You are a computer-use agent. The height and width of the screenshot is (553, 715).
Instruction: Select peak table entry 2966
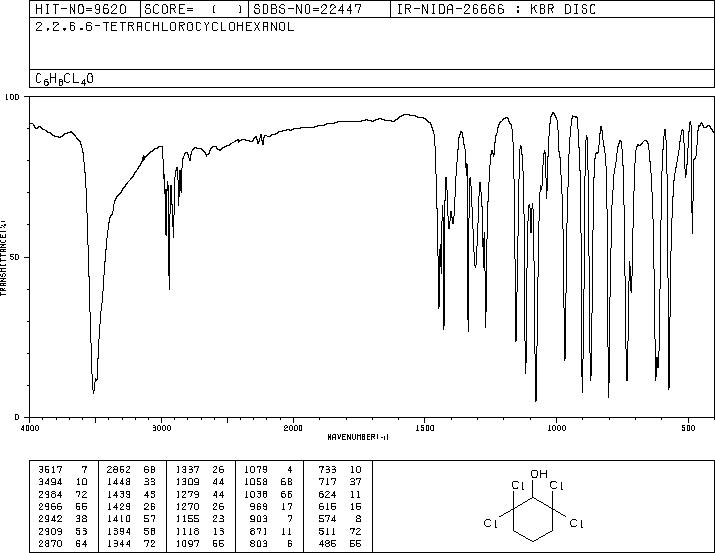pos(50,506)
